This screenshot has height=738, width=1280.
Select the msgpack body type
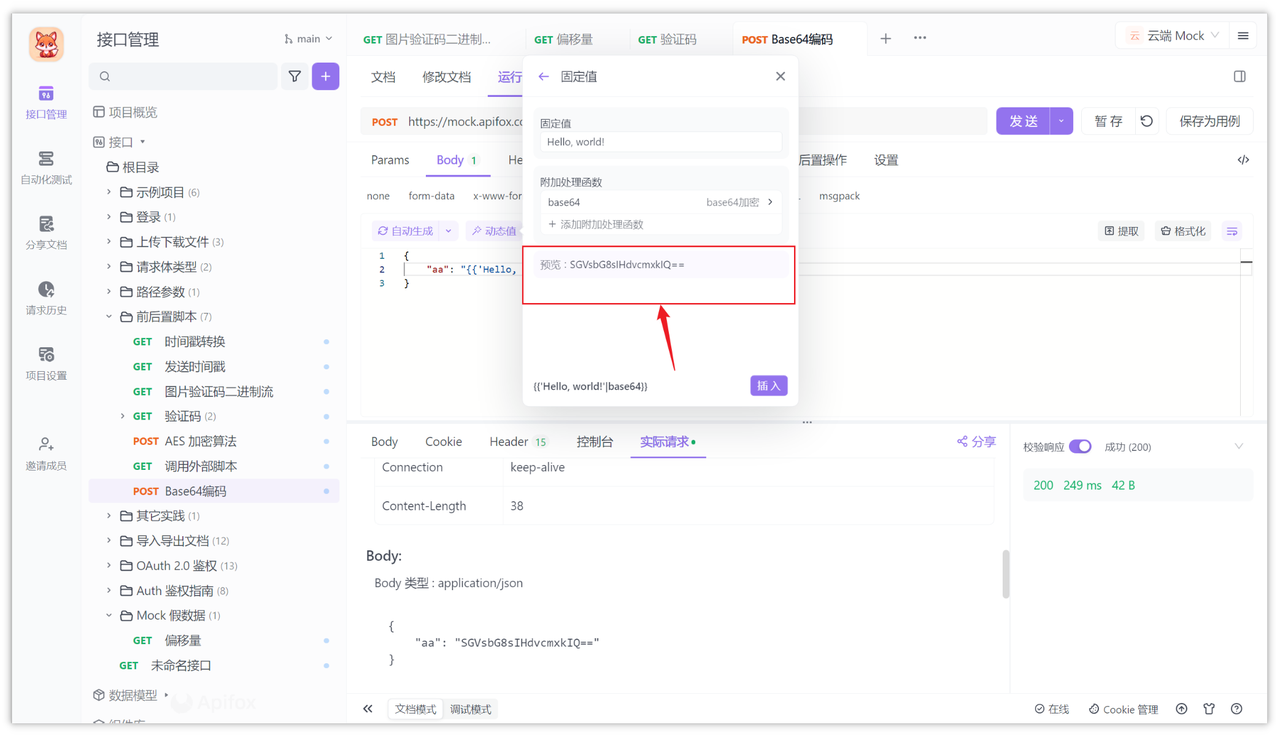(x=839, y=196)
